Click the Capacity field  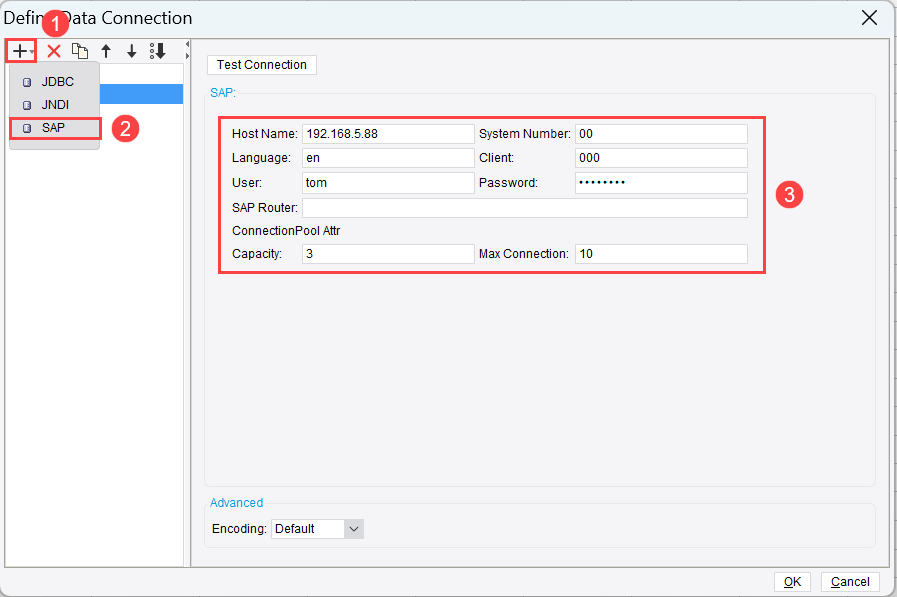pyautogui.click(x=388, y=254)
